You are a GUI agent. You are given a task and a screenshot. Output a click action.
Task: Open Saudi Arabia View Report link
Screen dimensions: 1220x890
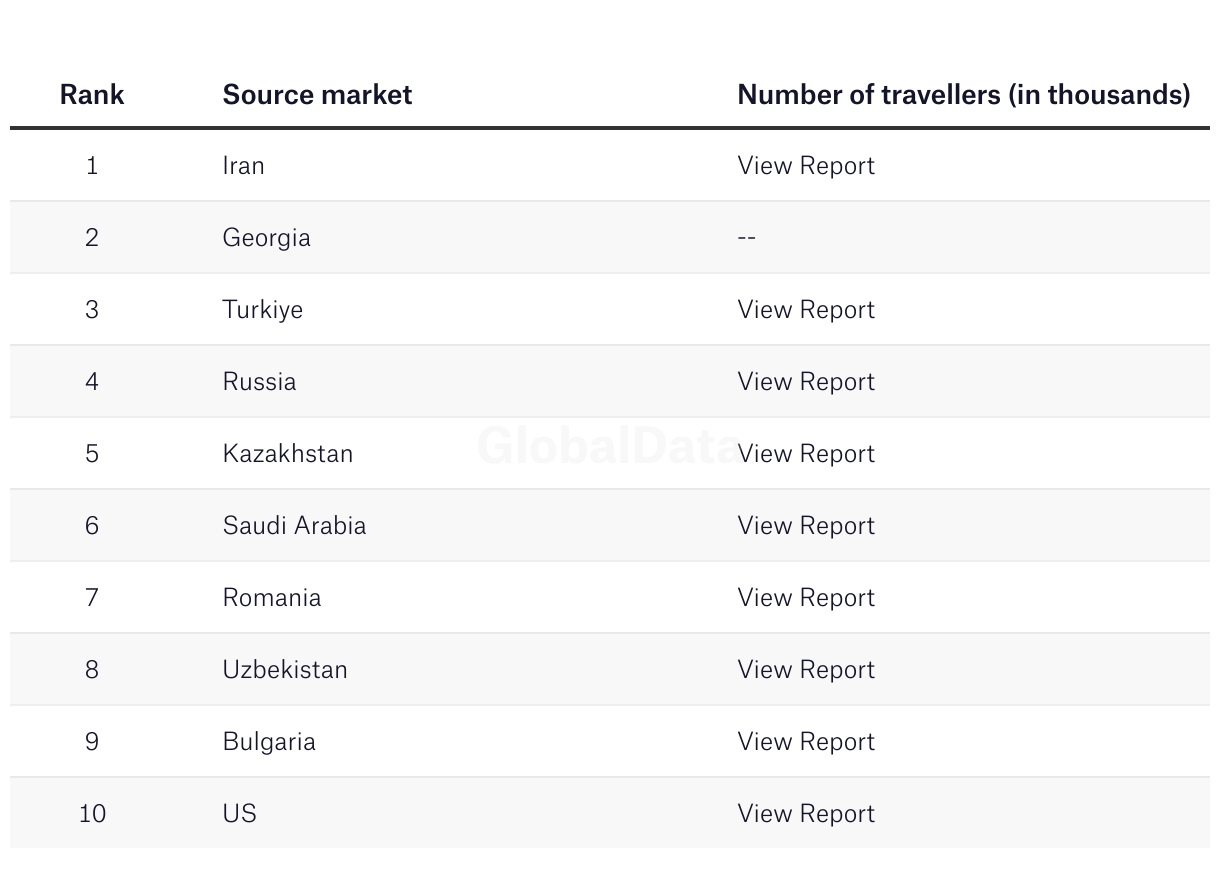tap(806, 526)
